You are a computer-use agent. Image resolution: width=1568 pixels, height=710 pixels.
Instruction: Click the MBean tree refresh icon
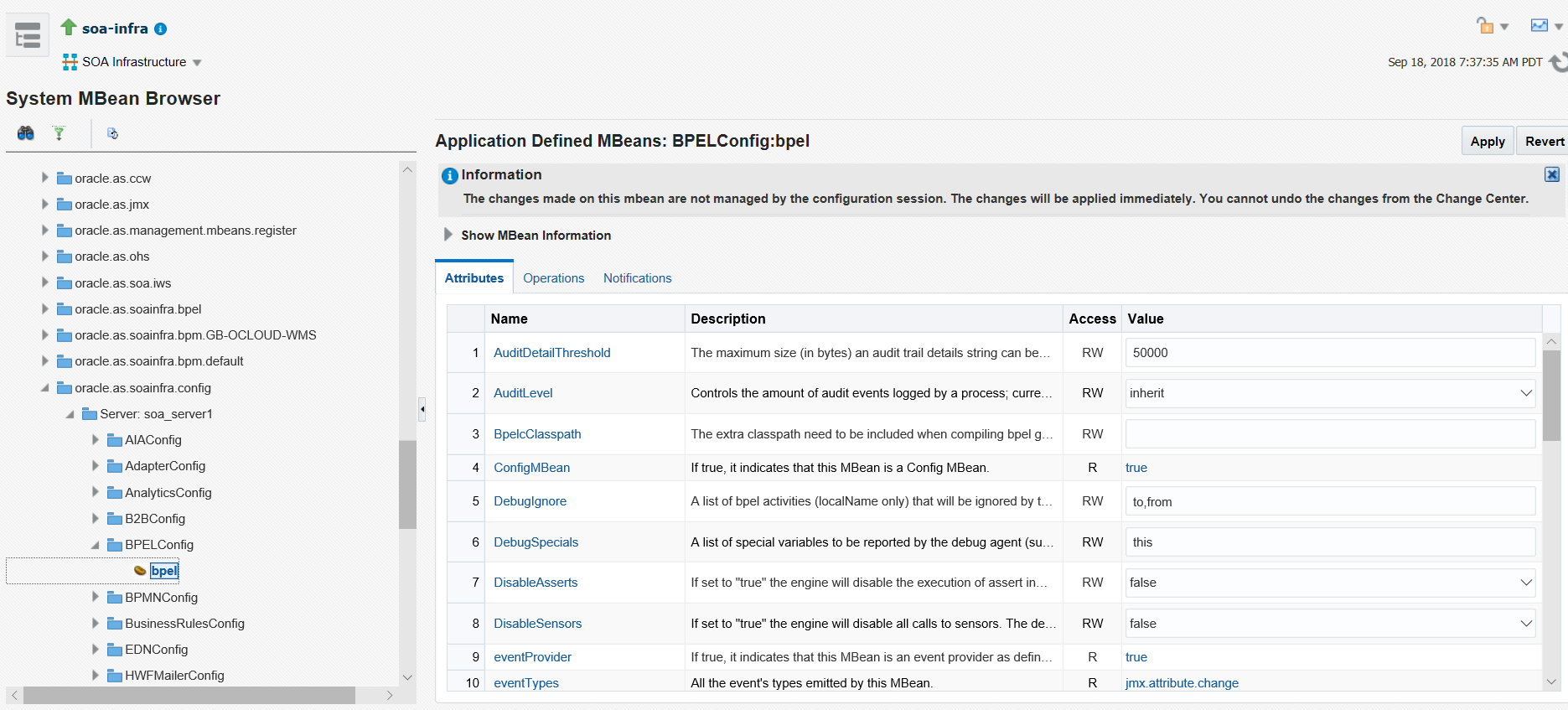(x=112, y=133)
